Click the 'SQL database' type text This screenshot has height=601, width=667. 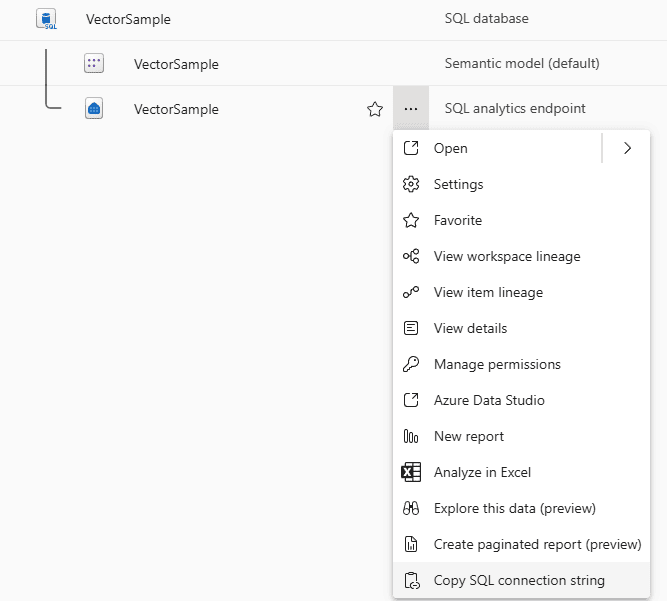click(x=487, y=19)
